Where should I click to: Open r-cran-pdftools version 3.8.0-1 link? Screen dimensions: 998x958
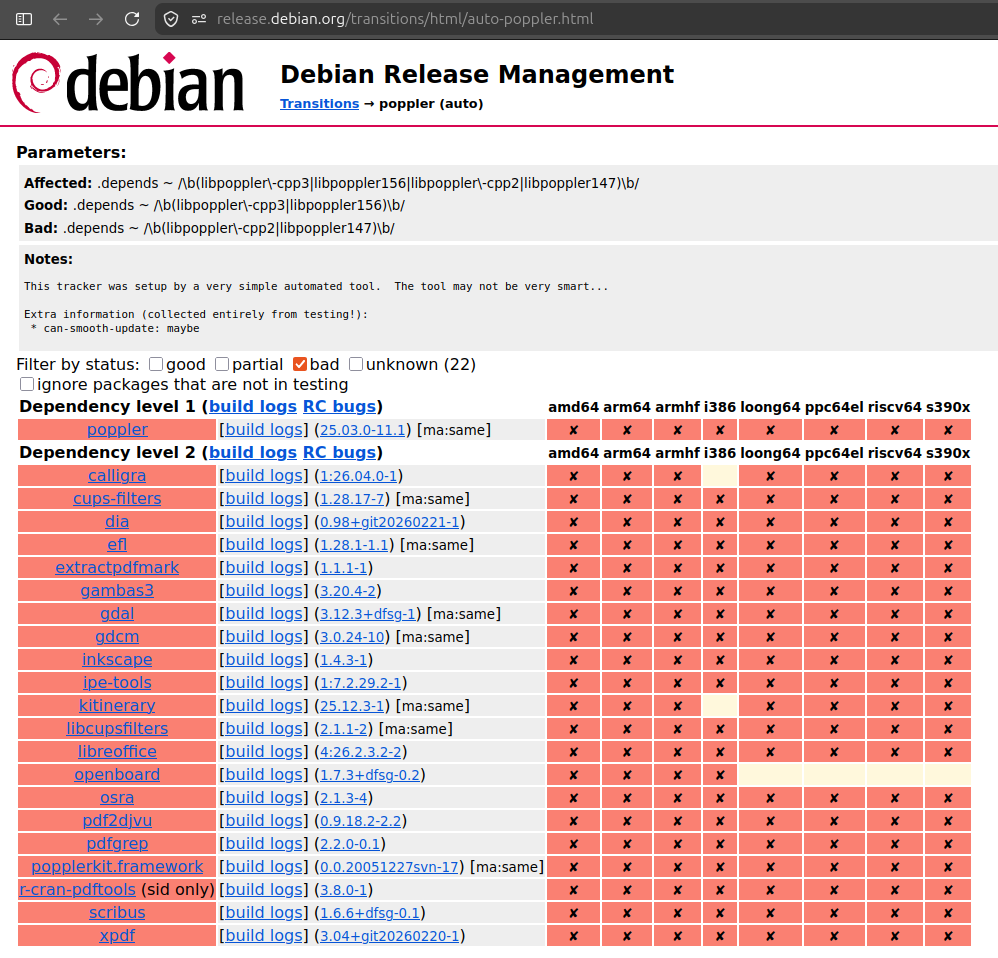[343, 890]
